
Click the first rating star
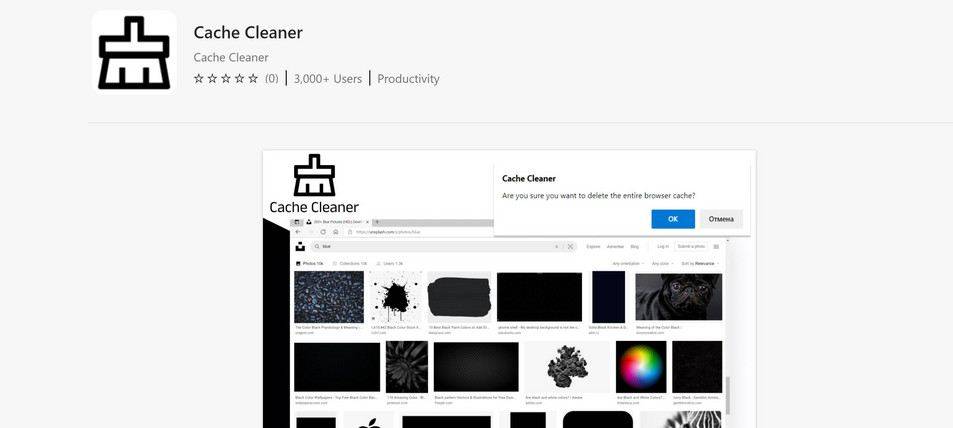198,78
